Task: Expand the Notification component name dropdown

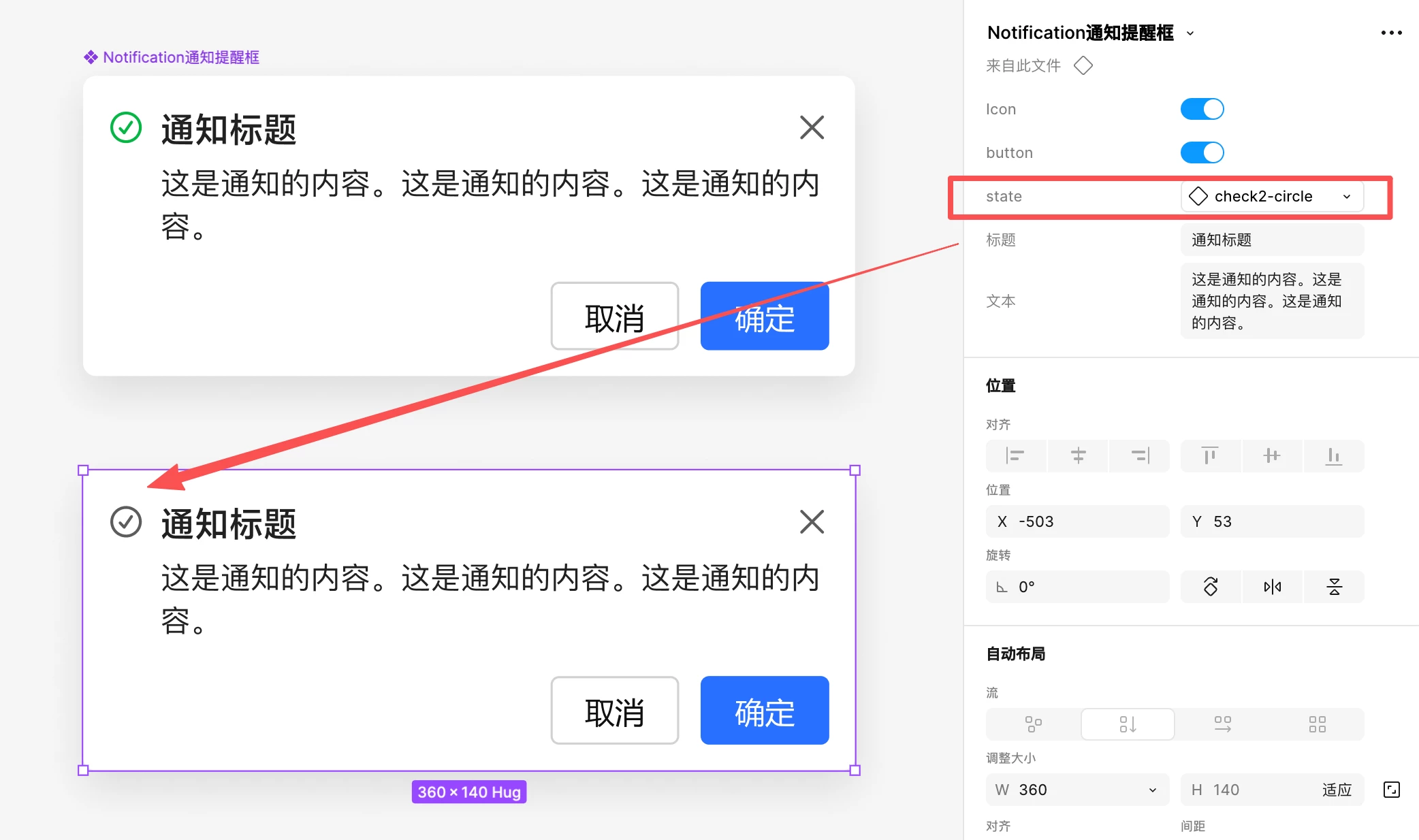Action: [1190, 33]
